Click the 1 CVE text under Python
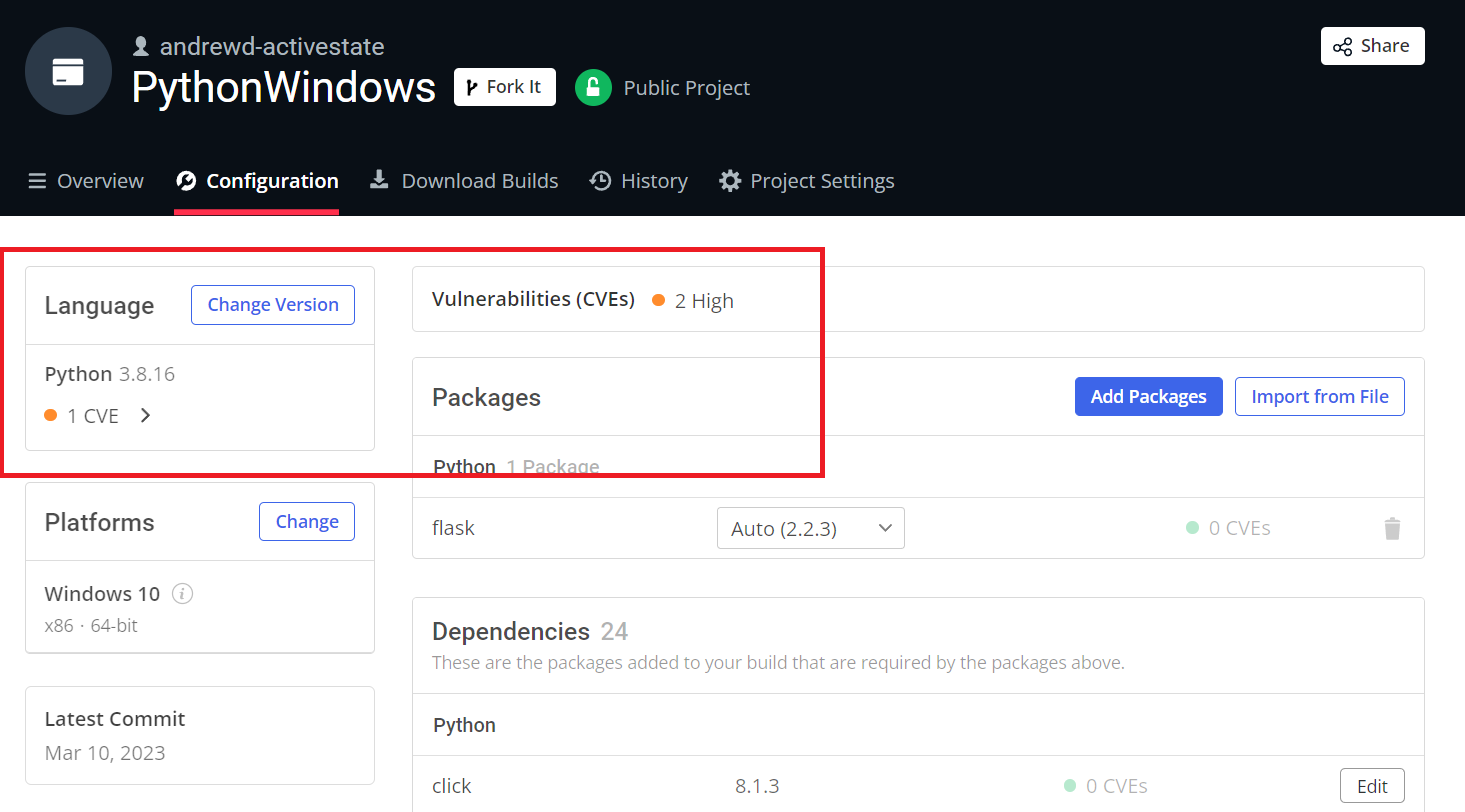The width and height of the screenshot is (1465, 812). tap(93, 416)
